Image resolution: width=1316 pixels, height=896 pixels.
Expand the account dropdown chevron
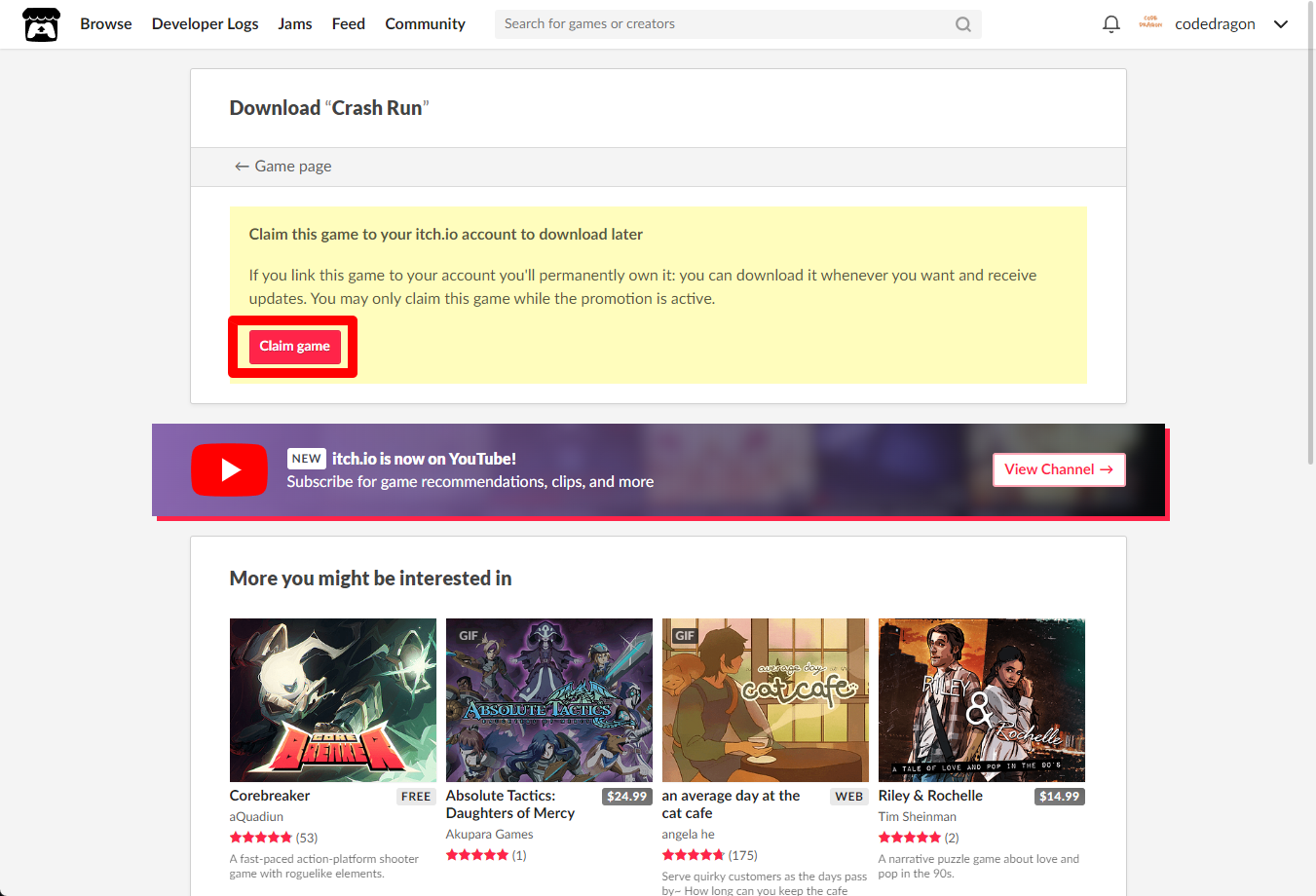pyautogui.click(x=1281, y=24)
